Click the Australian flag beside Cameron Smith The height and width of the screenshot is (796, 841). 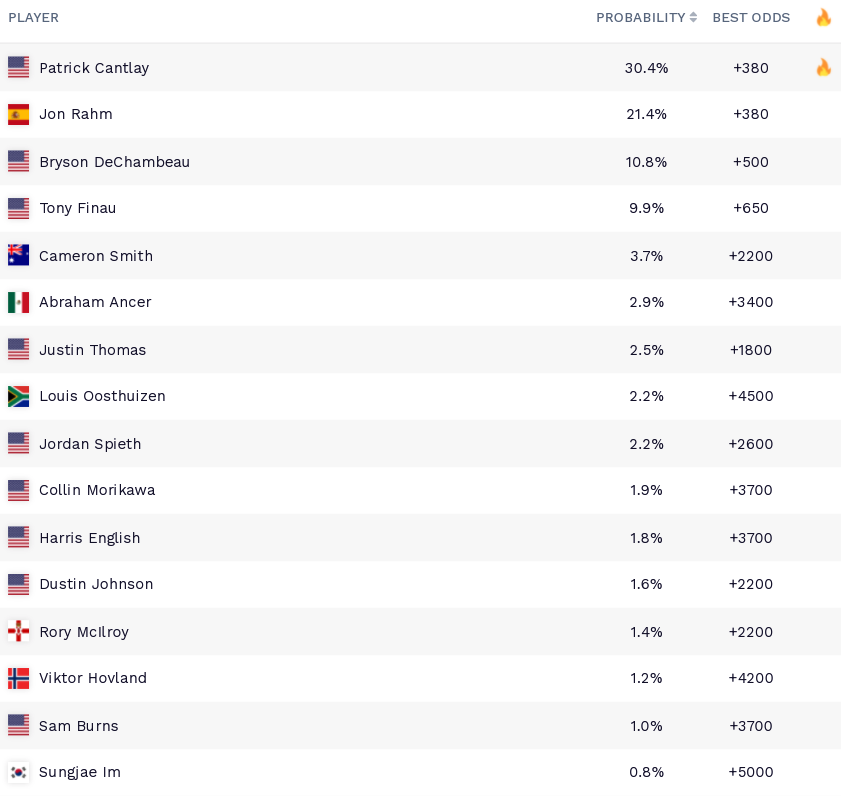point(18,255)
